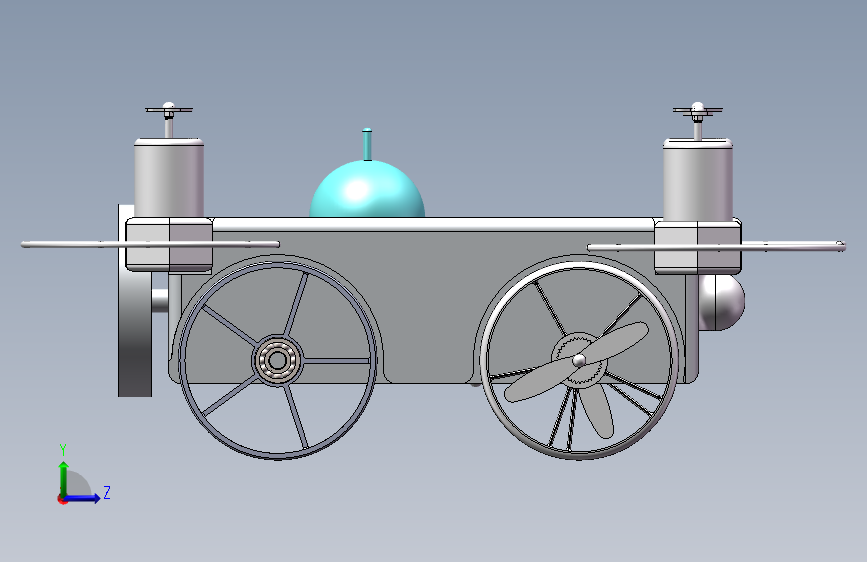Viewport: 867px width, 562px height.
Task: Select the long horizontal rod on the left
Action: pos(150,244)
